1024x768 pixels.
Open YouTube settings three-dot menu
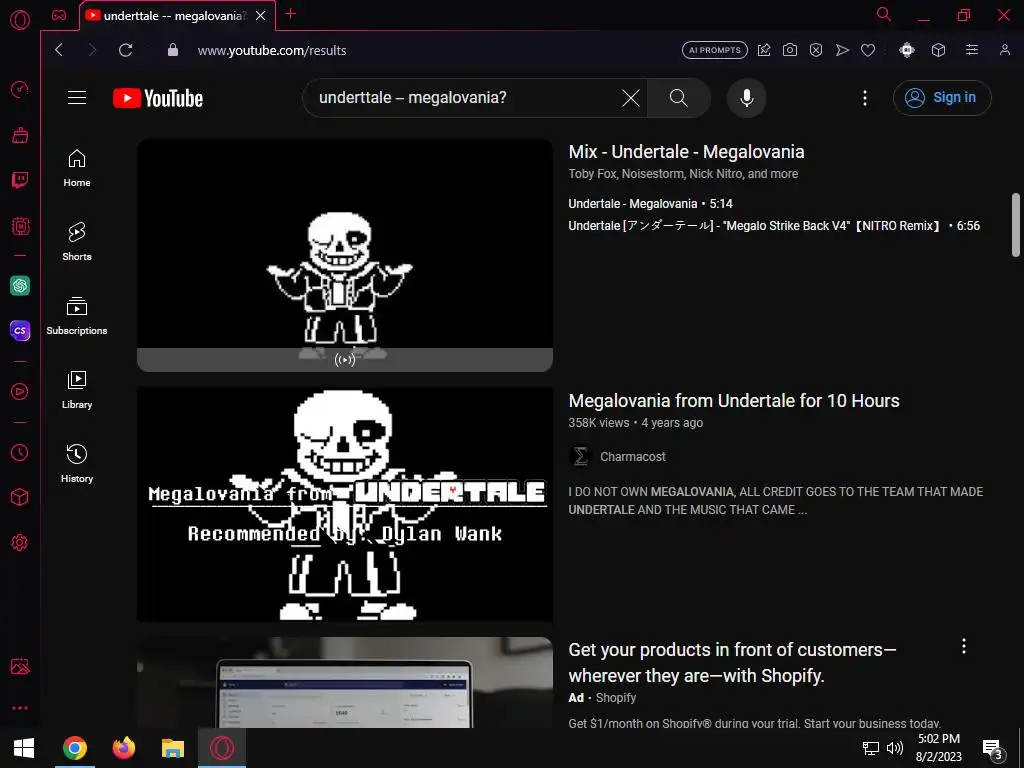(865, 98)
